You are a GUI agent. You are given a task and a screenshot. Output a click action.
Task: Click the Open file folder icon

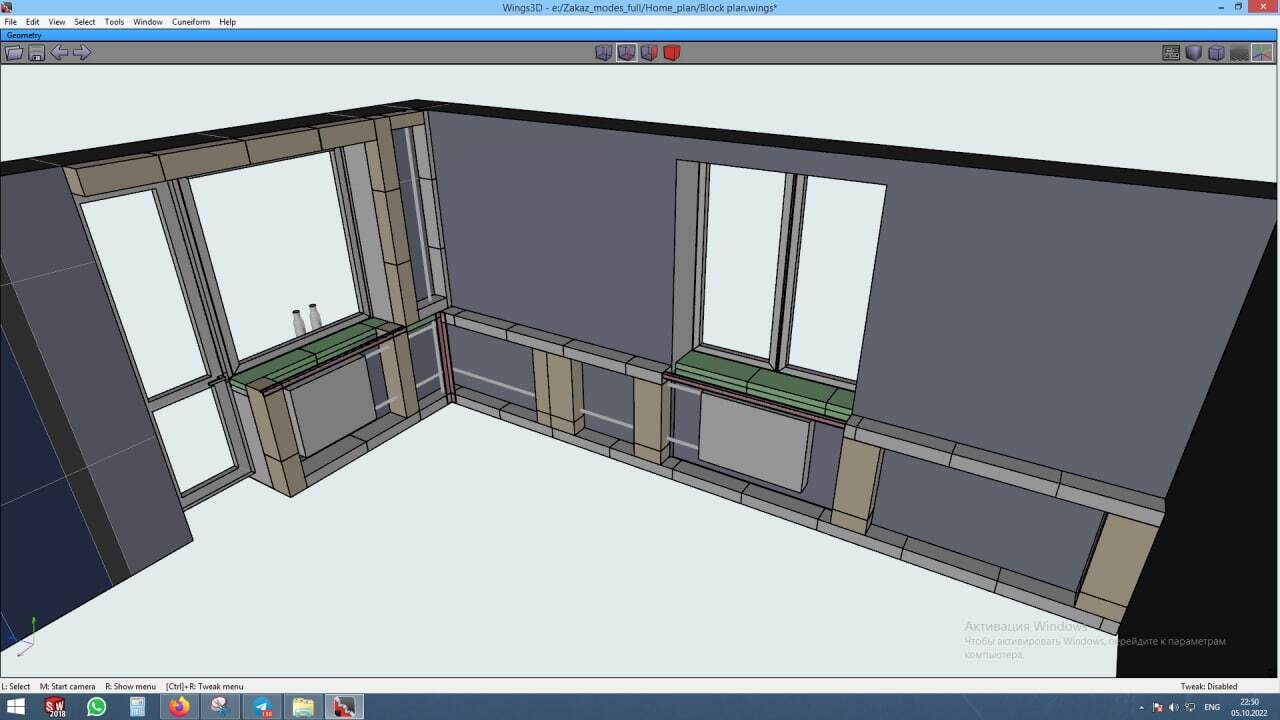14,53
